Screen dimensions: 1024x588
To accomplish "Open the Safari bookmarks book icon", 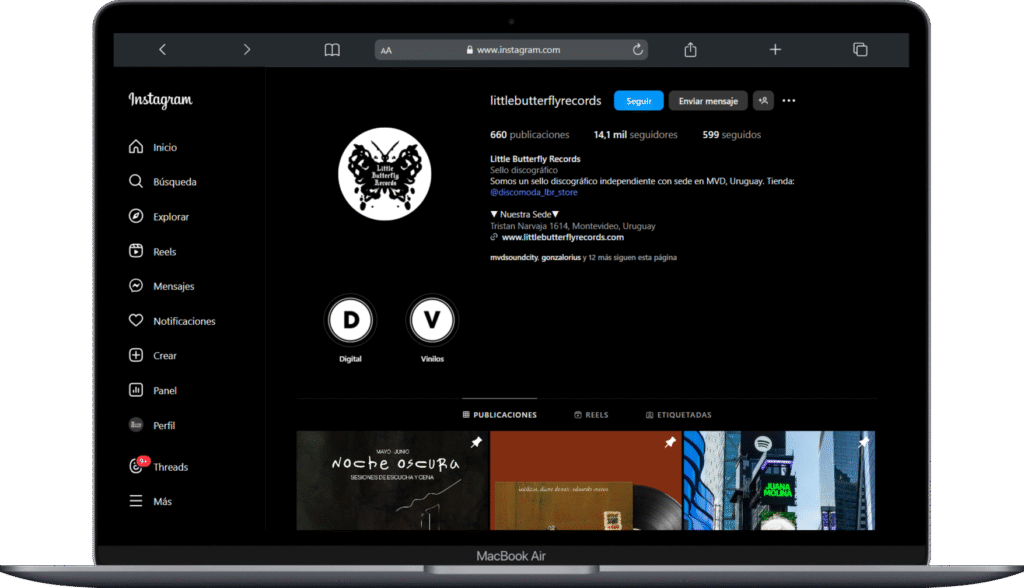I will click(x=332, y=50).
